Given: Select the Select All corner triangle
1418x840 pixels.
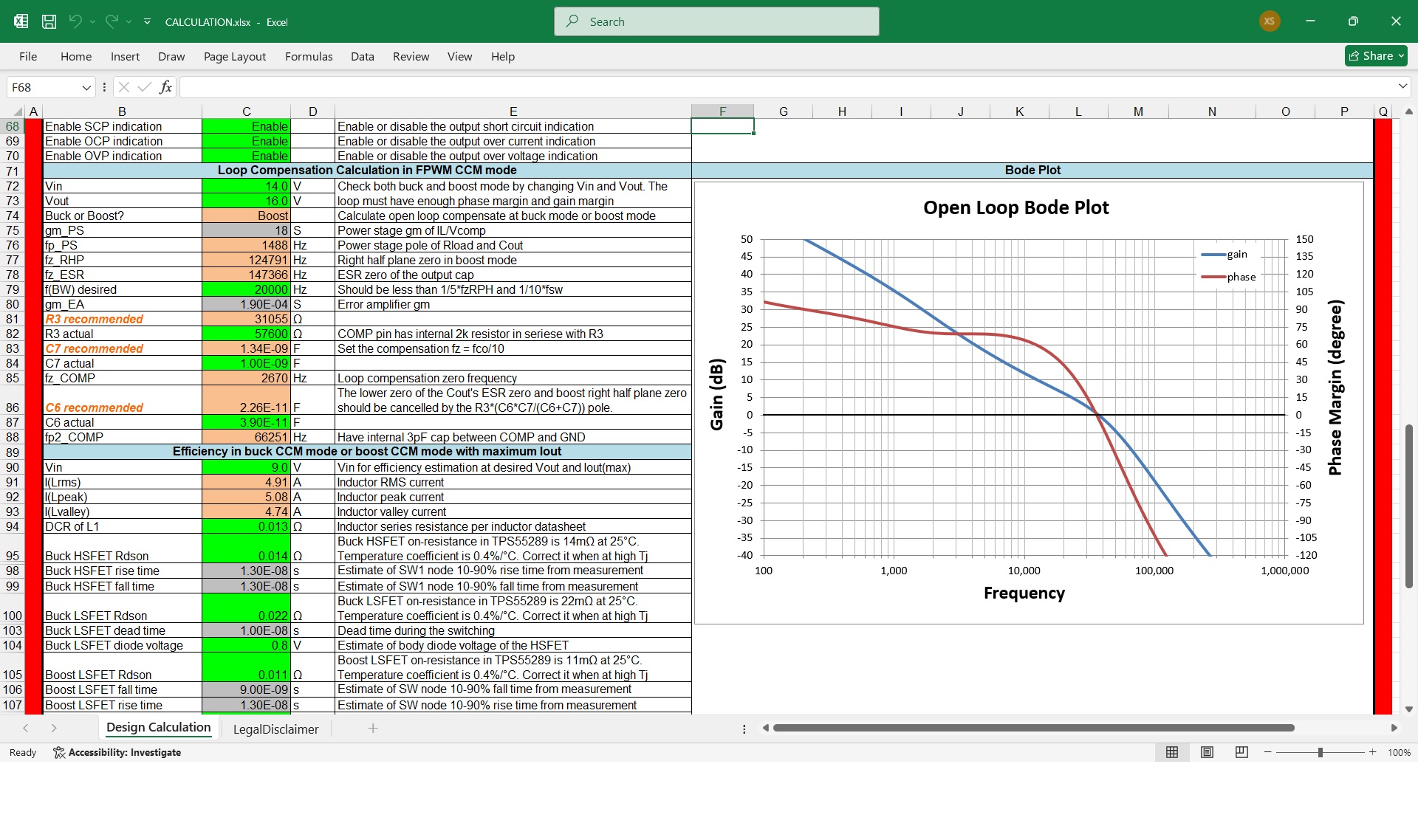Looking at the screenshot, I should [18, 111].
